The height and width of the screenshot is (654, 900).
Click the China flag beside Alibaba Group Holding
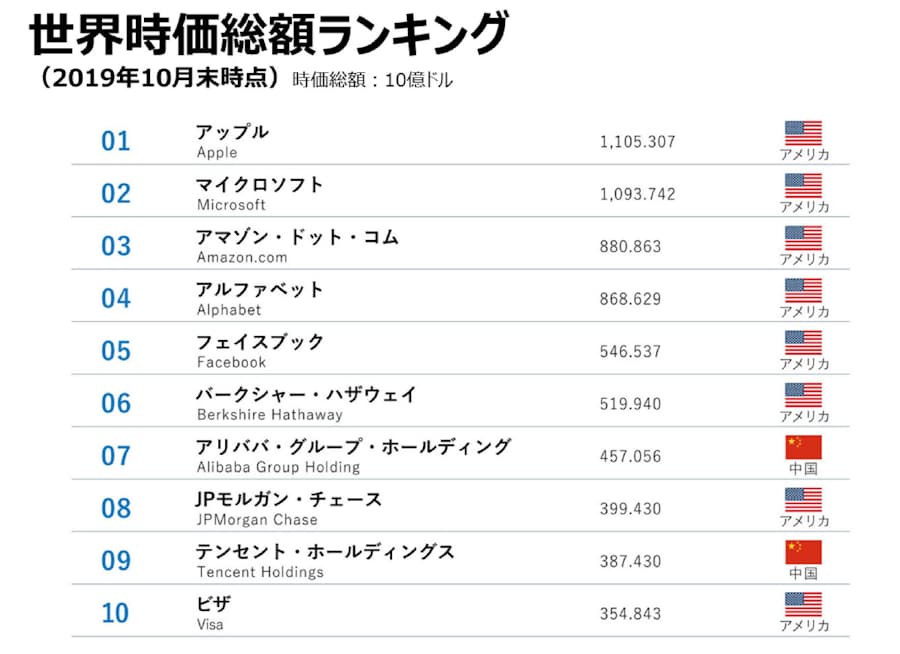pos(803,447)
